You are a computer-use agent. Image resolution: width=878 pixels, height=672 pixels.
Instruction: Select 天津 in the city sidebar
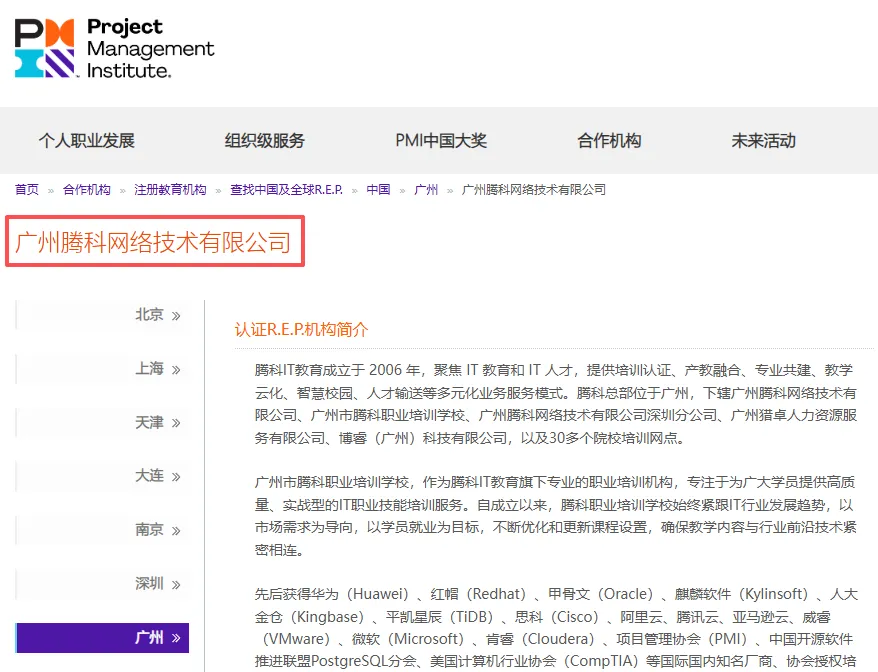[x=102, y=422]
